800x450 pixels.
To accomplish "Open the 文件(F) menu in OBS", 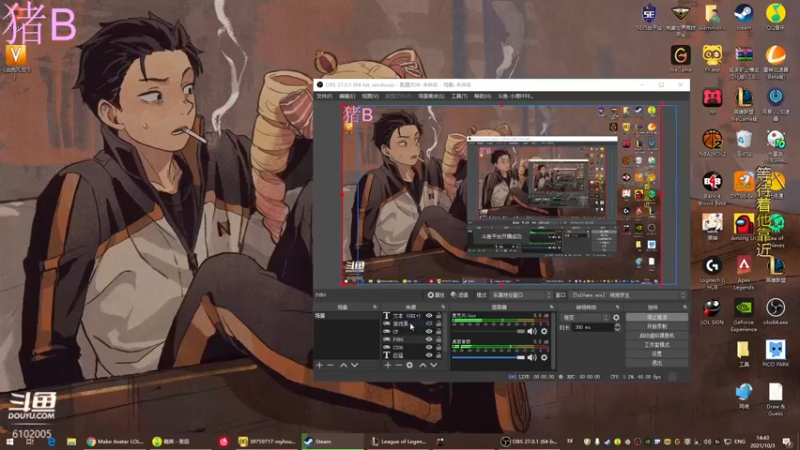I will click(324, 96).
